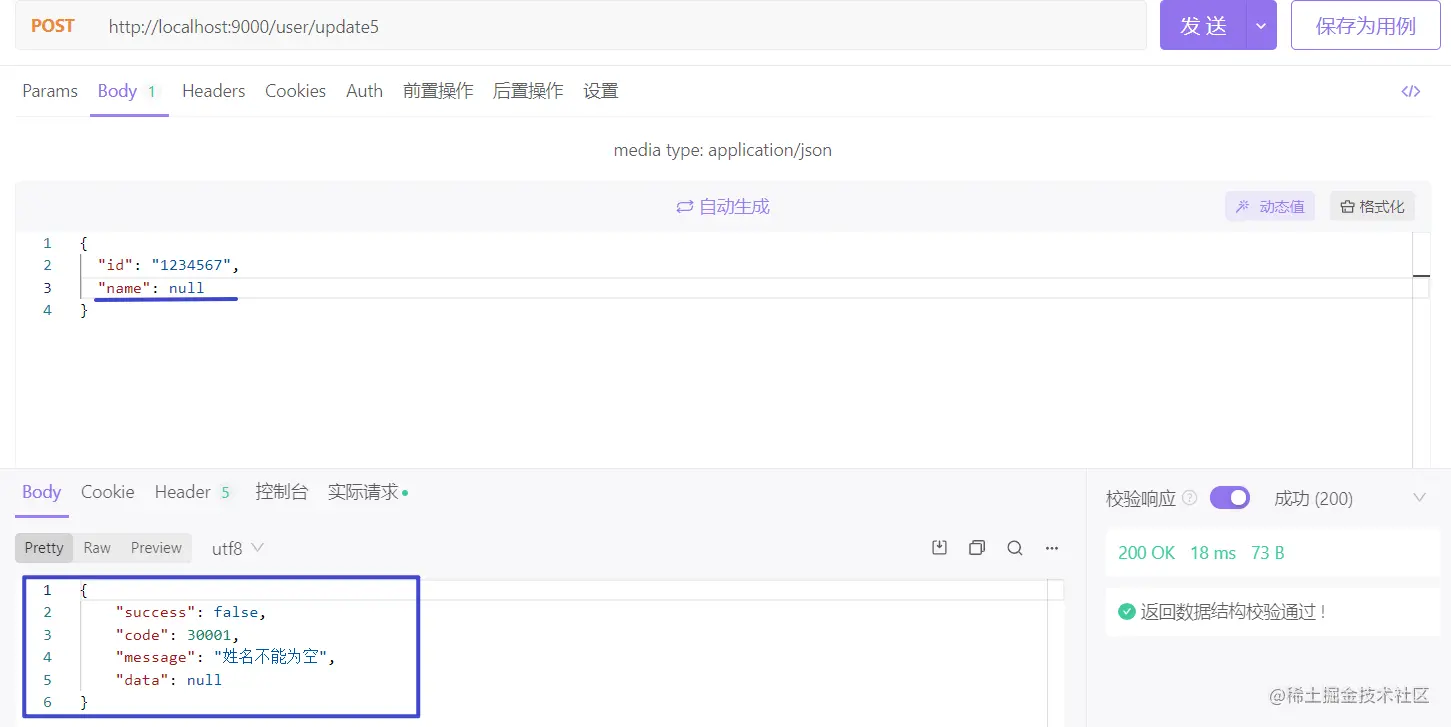Open the POST method dropdown
This screenshot has width=1451, height=727.
53,26
